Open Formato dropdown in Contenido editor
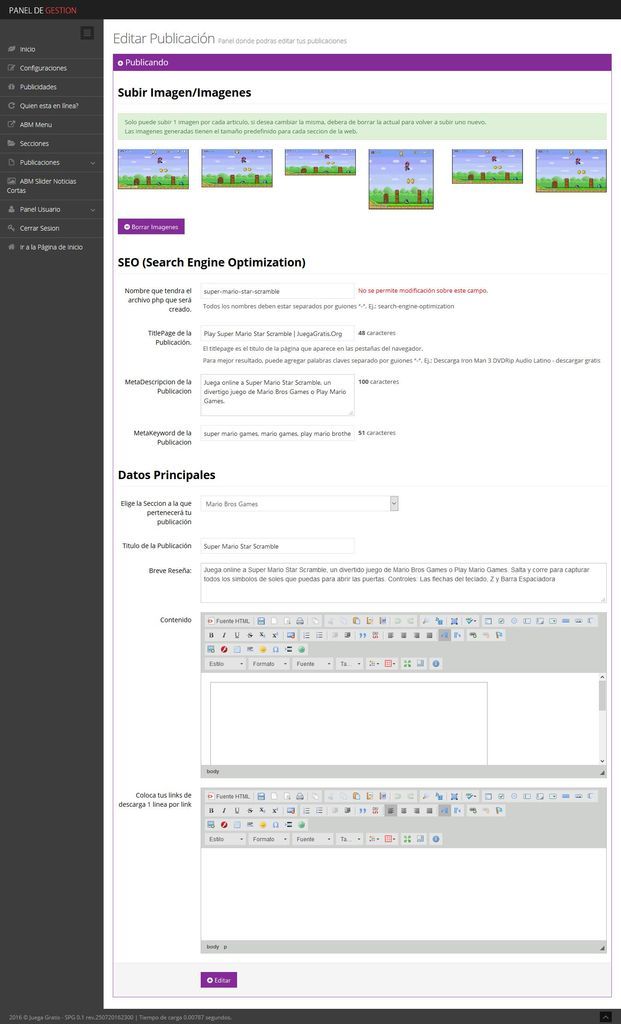Viewport: 621px width, 1024px height. pyautogui.click(x=269, y=664)
